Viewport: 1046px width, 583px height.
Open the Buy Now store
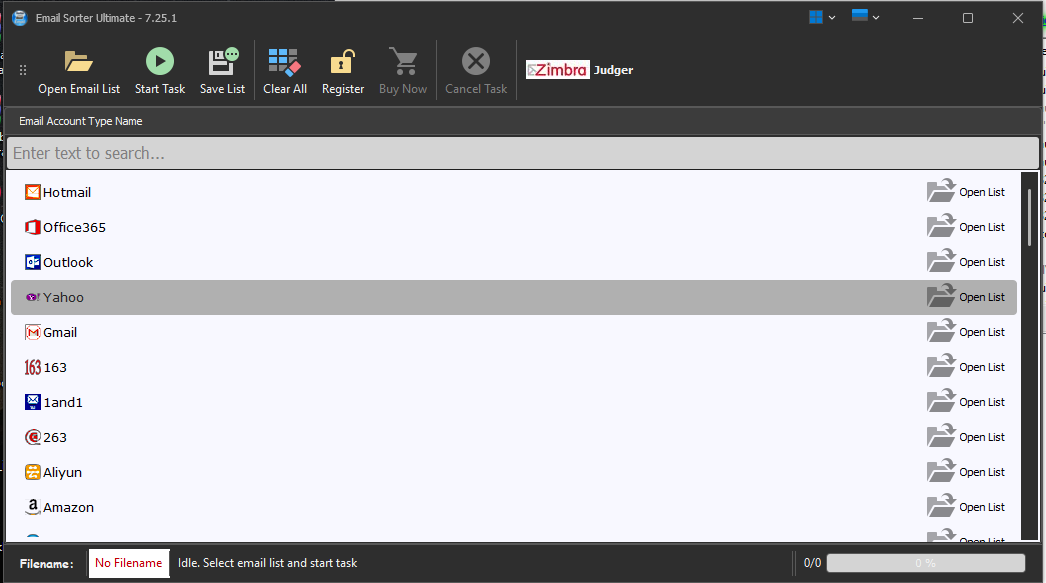tap(403, 69)
